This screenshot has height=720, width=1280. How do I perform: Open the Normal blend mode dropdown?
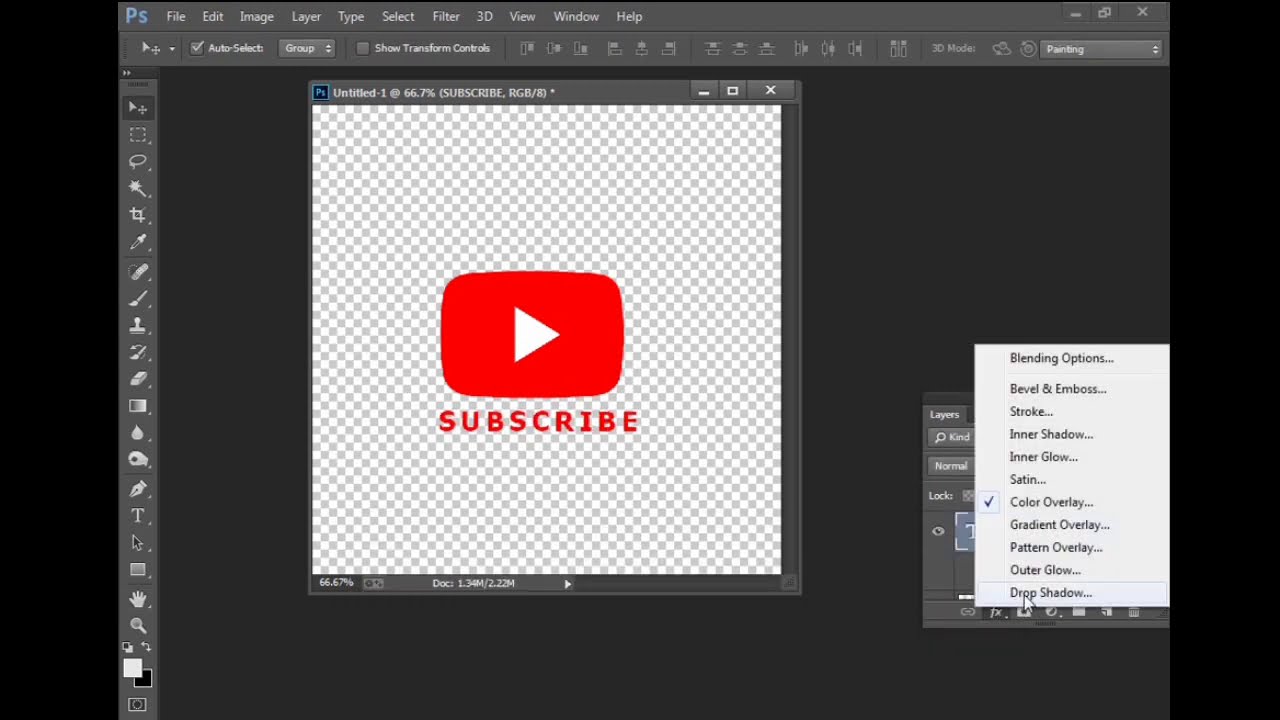click(x=952, y=466)
